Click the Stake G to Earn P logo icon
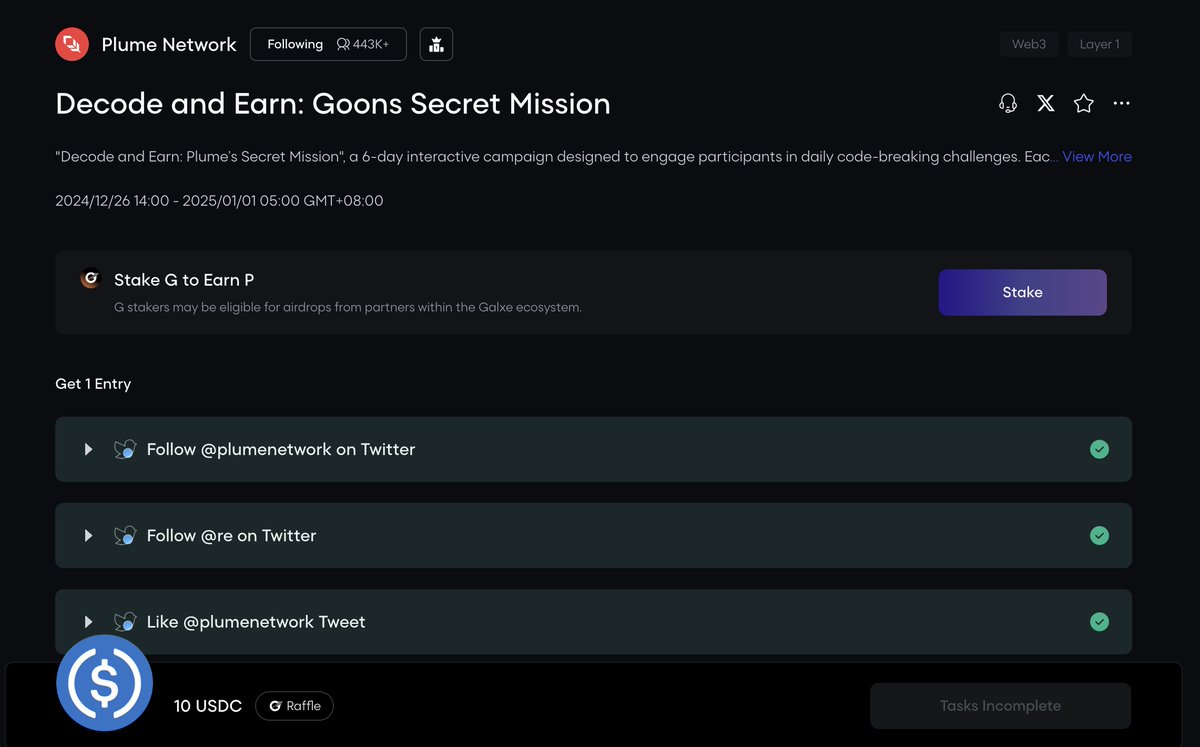Image resolution: width=1200 pixels, height=747 pixels. (x=90, y=280)
